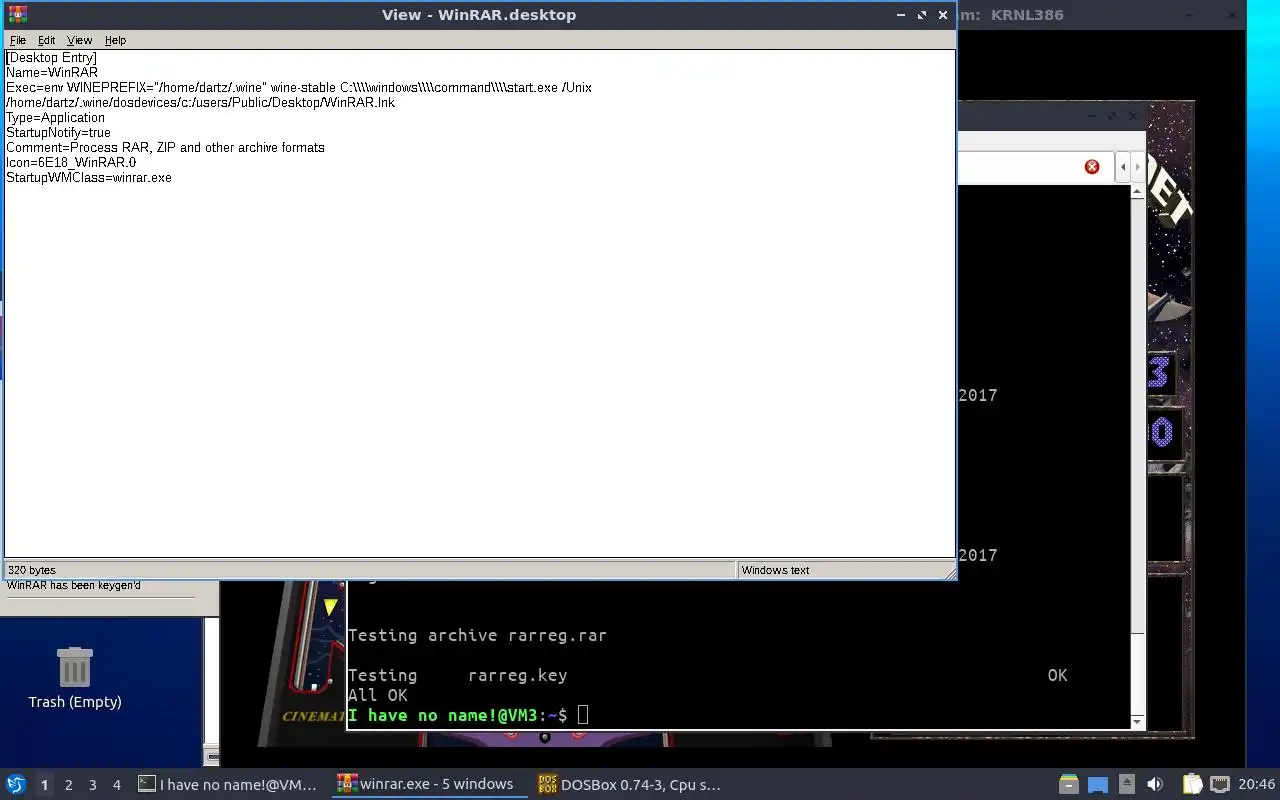Click the terminal tab scroll-left arrow
This screenshot has height=800, width=1280.
(x=1123, y=167)
